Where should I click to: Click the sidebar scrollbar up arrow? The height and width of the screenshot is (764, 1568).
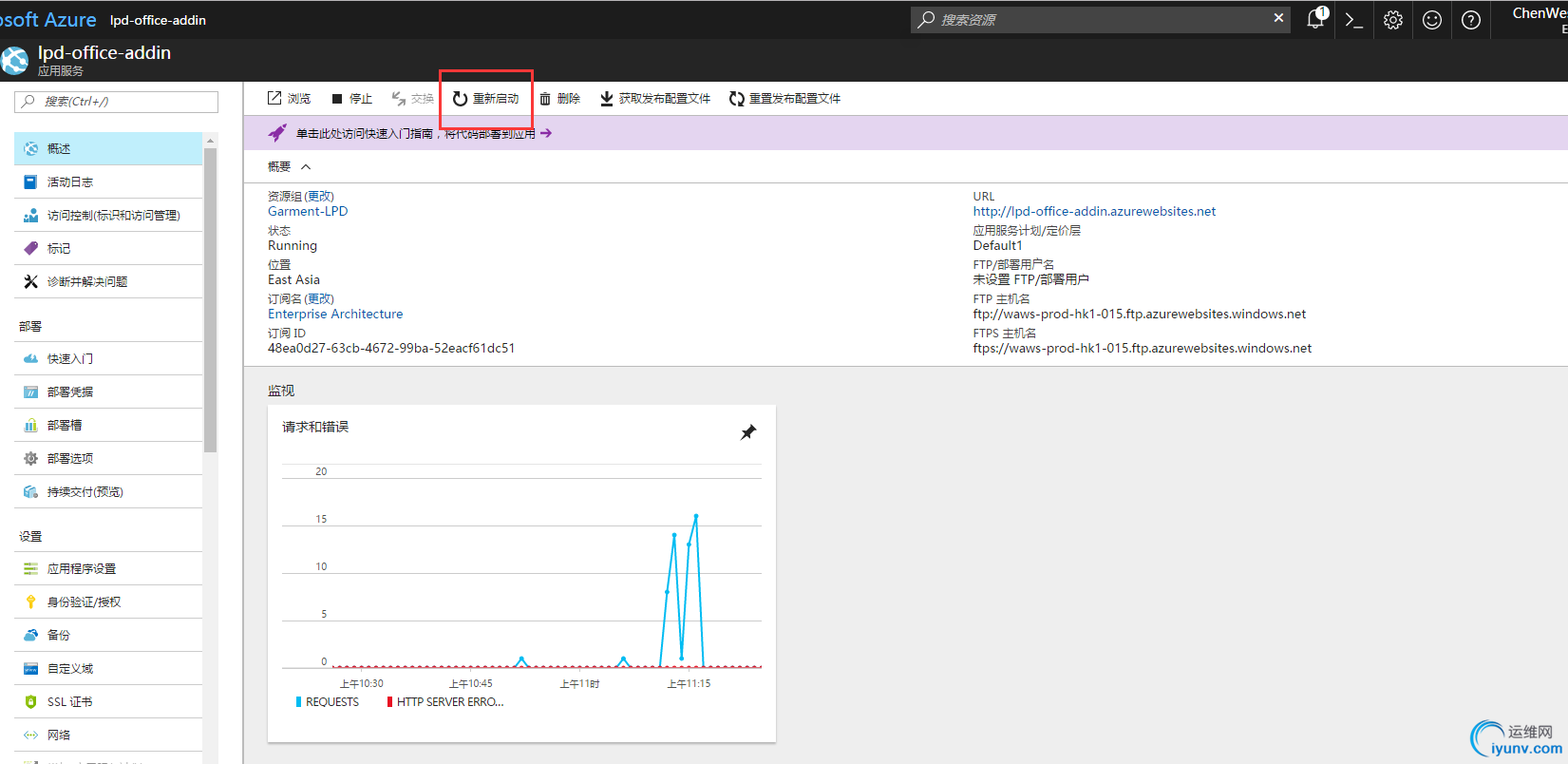(x=211, y=141)
